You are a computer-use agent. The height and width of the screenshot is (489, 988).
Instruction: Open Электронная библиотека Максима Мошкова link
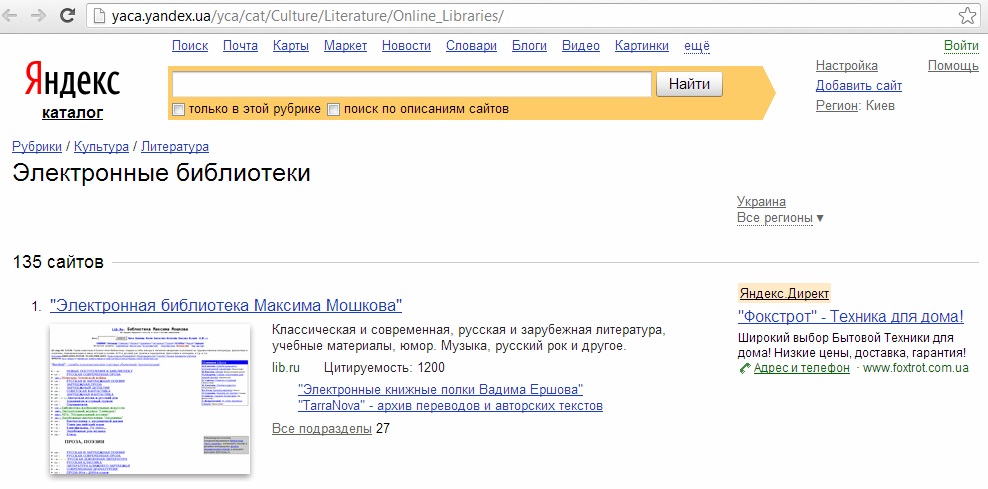[x=226, y=306]
